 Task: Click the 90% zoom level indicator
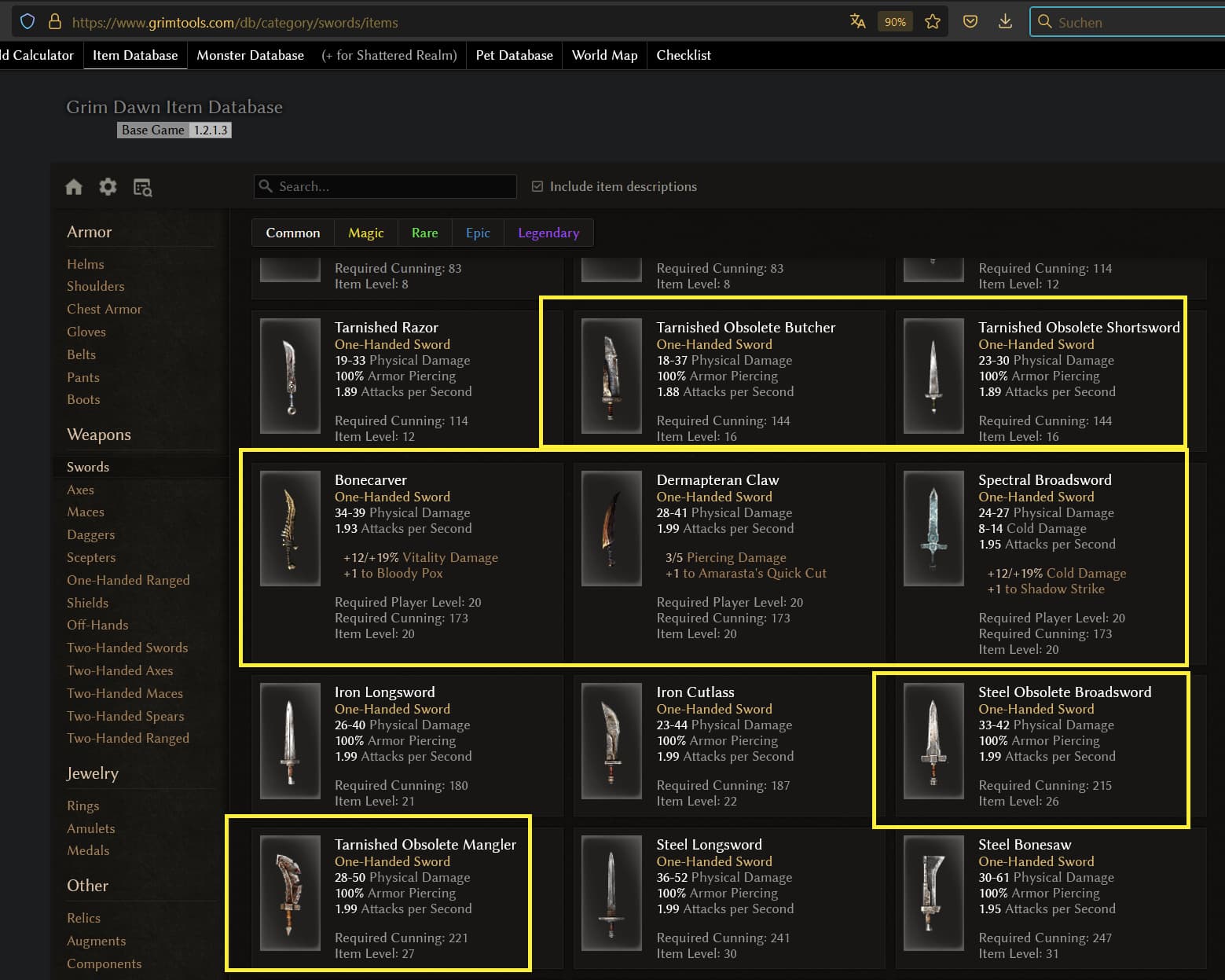tap(895, 22)
